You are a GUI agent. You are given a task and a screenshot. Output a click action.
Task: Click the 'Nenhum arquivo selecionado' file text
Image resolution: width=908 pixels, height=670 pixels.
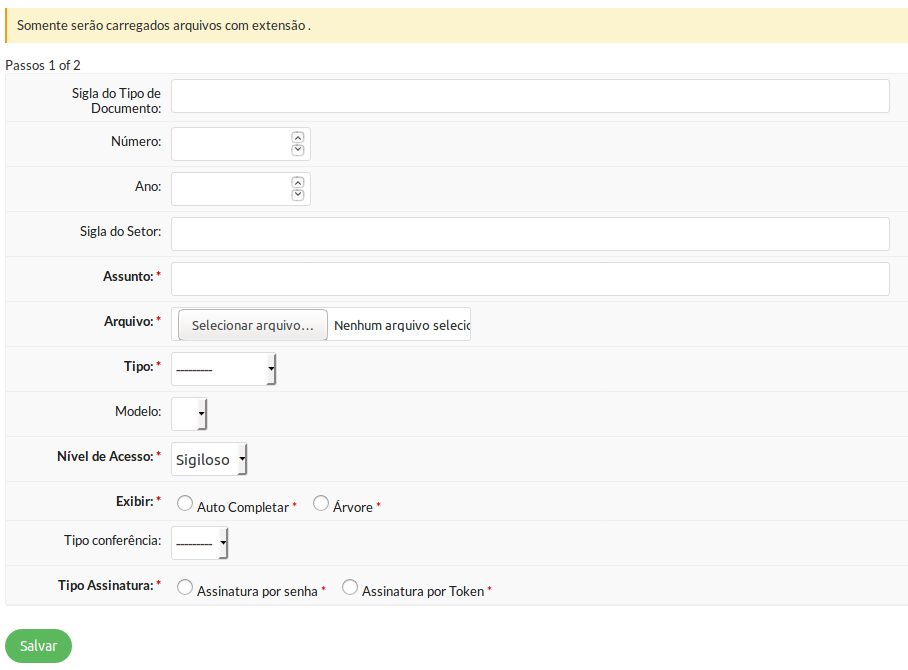[x=402, y=325]
